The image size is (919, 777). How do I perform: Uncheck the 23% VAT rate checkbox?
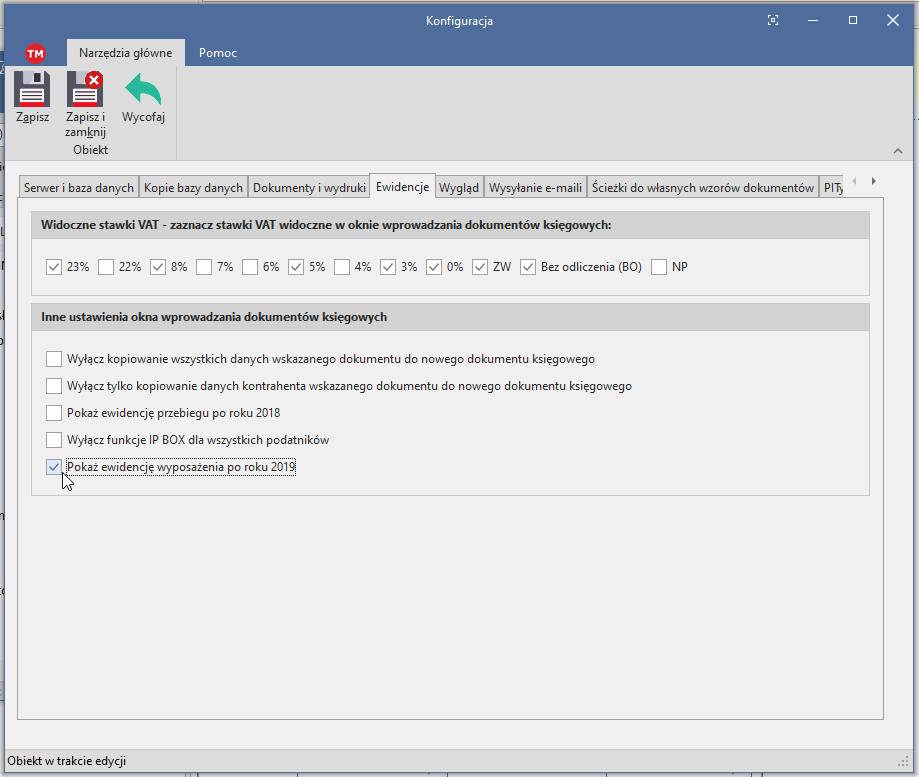click(54, 267)
